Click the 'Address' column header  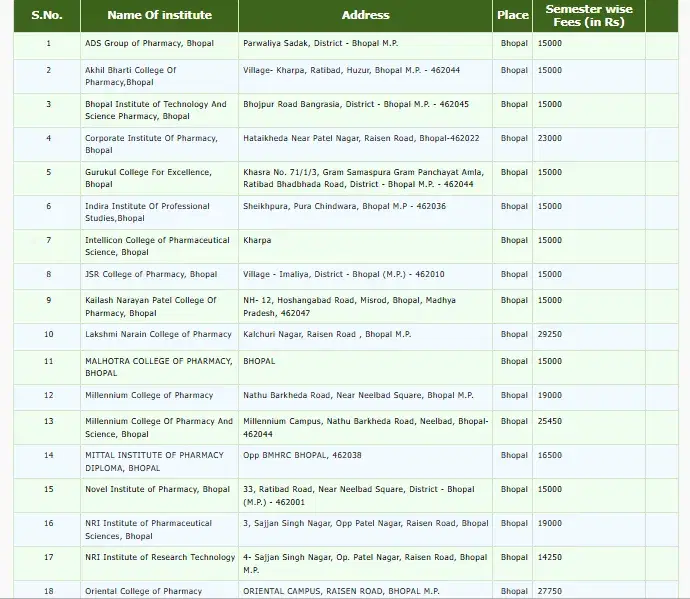pos(365,16)
